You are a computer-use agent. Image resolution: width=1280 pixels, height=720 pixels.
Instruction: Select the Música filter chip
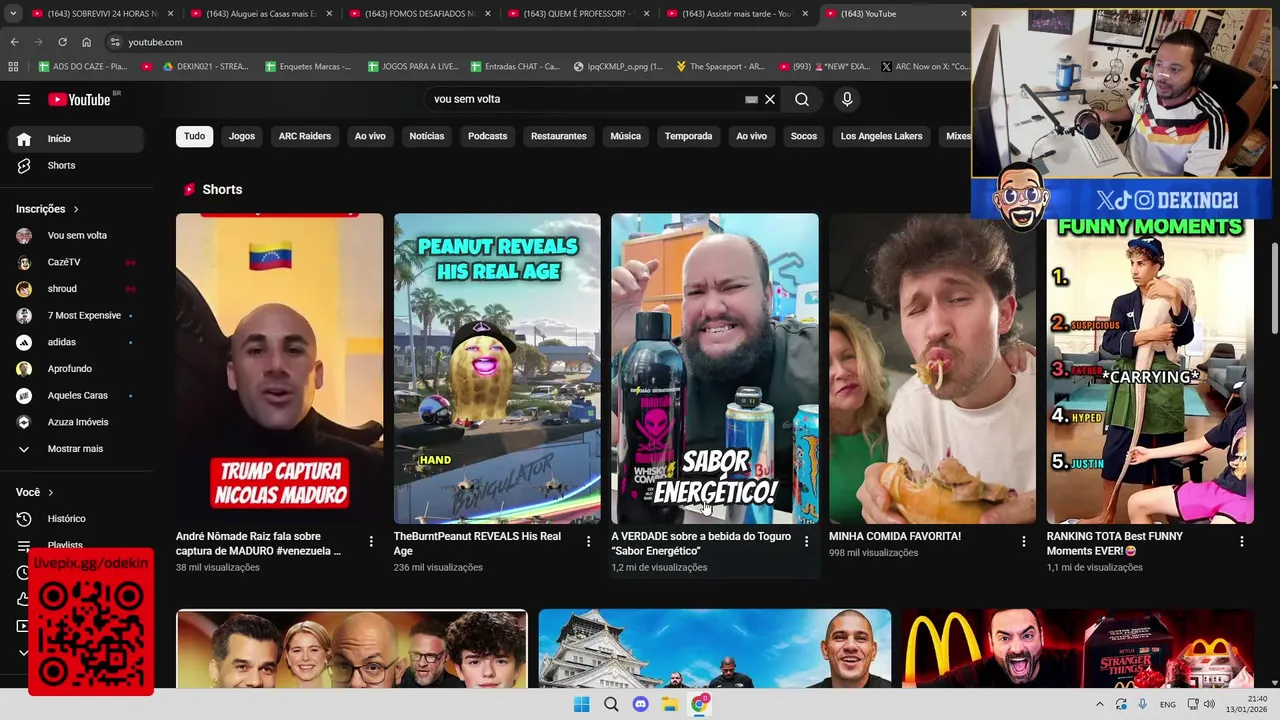point(626,136)
